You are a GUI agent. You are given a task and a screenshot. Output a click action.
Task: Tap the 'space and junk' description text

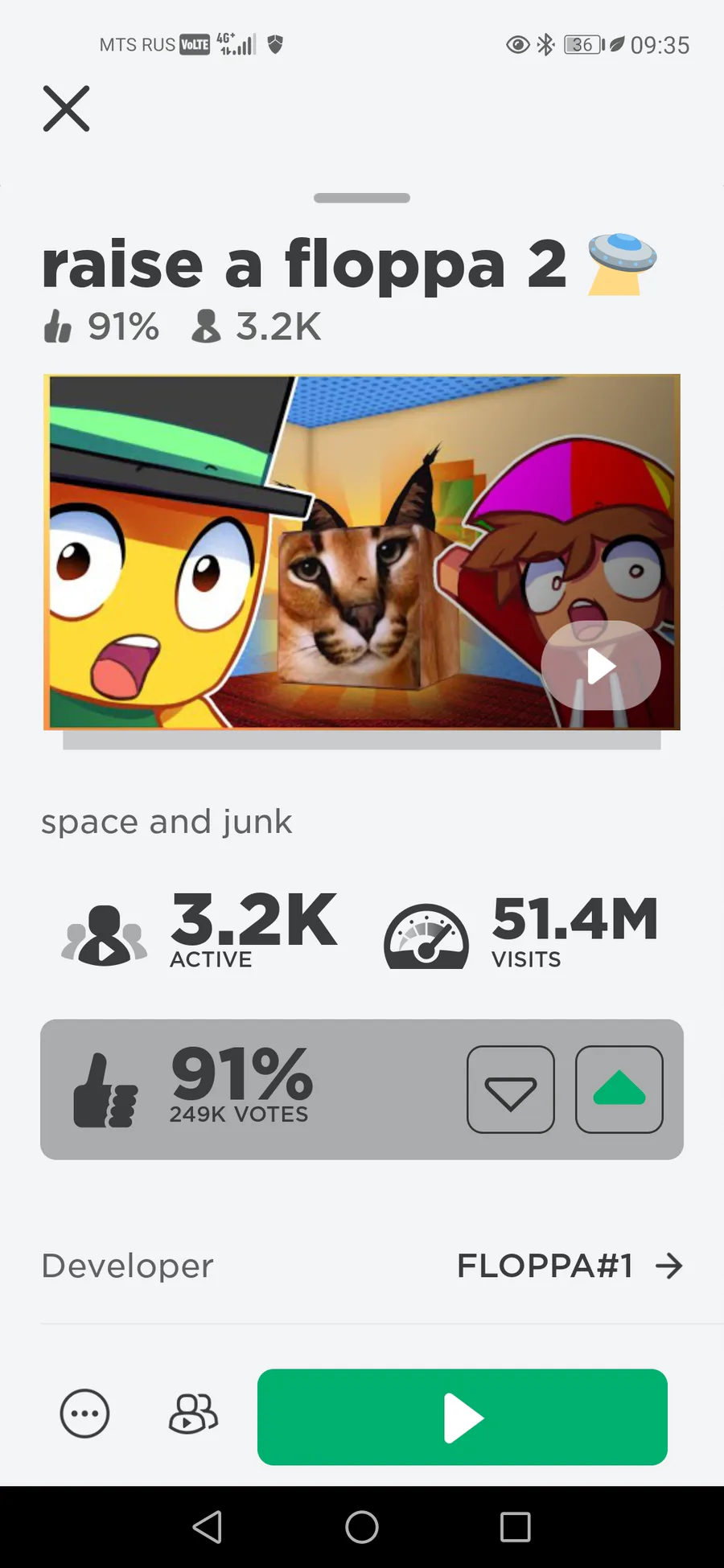point(167,822)
